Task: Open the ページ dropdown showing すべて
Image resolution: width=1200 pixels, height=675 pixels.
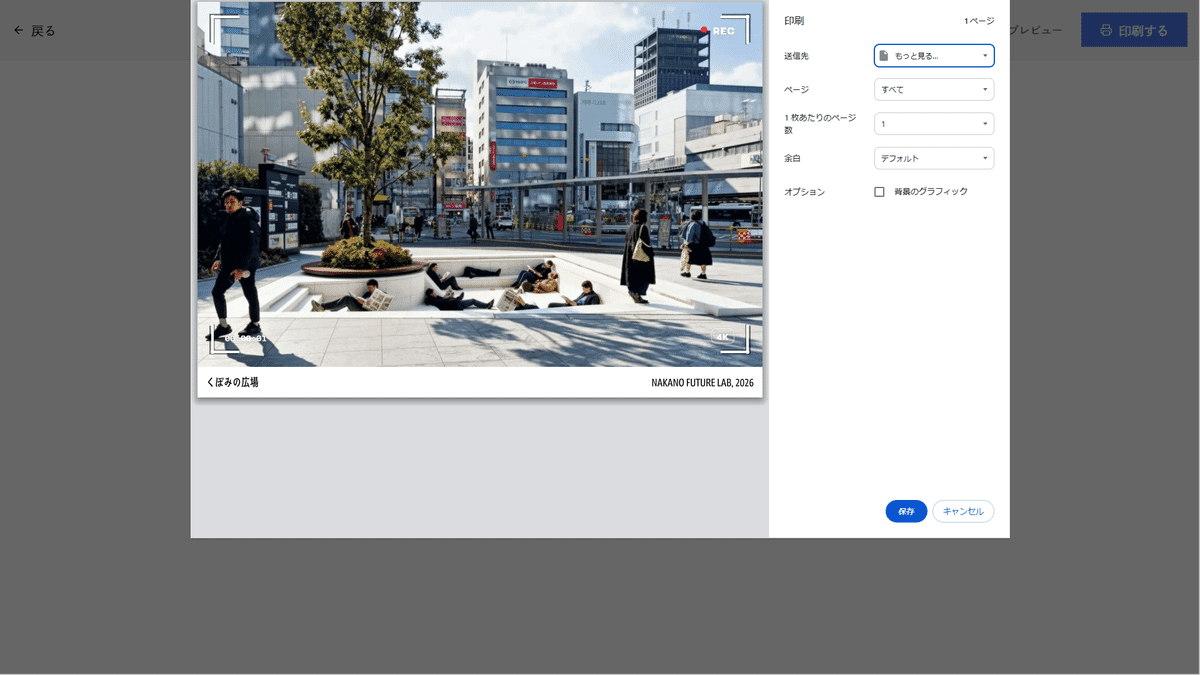Action: point(934,90)
